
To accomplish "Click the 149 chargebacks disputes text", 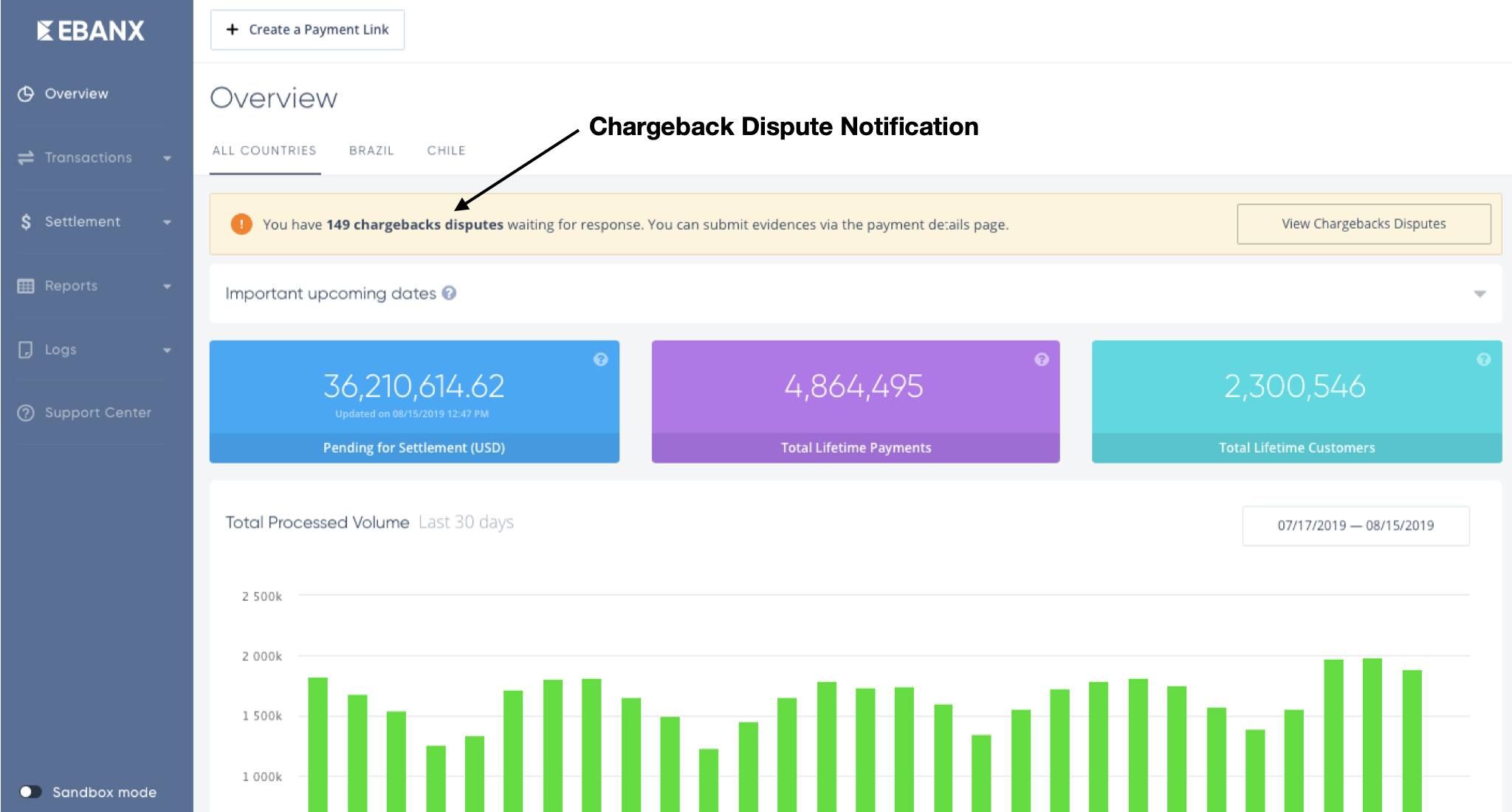I will click(x=415, y=224).
